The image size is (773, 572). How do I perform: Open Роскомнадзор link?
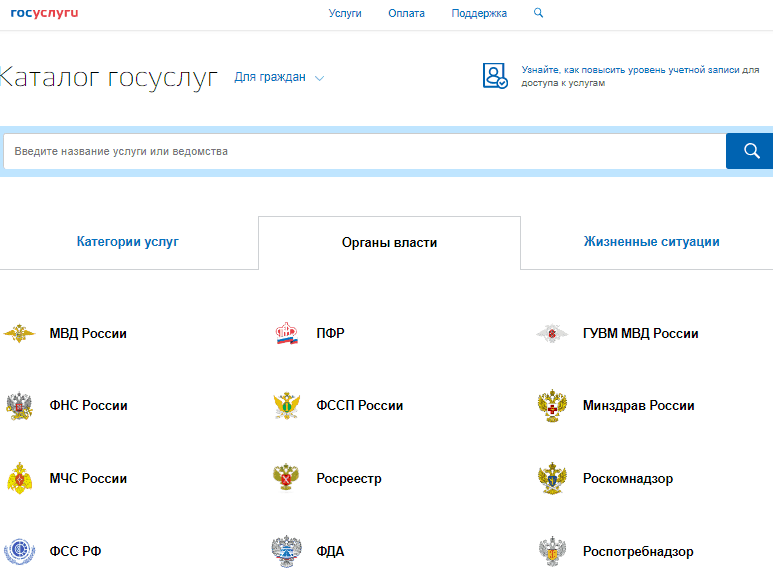[628, 479]
